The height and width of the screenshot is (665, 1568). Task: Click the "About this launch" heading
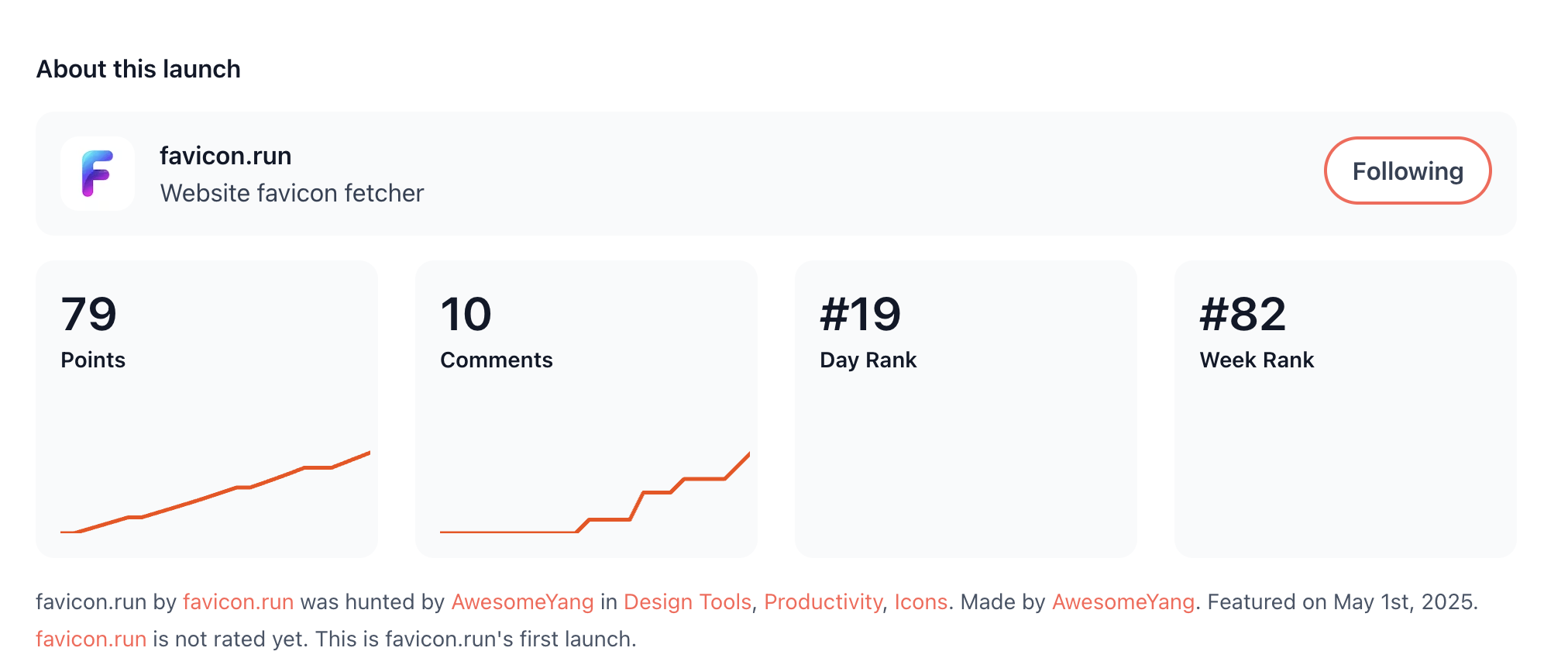(139, 69)
